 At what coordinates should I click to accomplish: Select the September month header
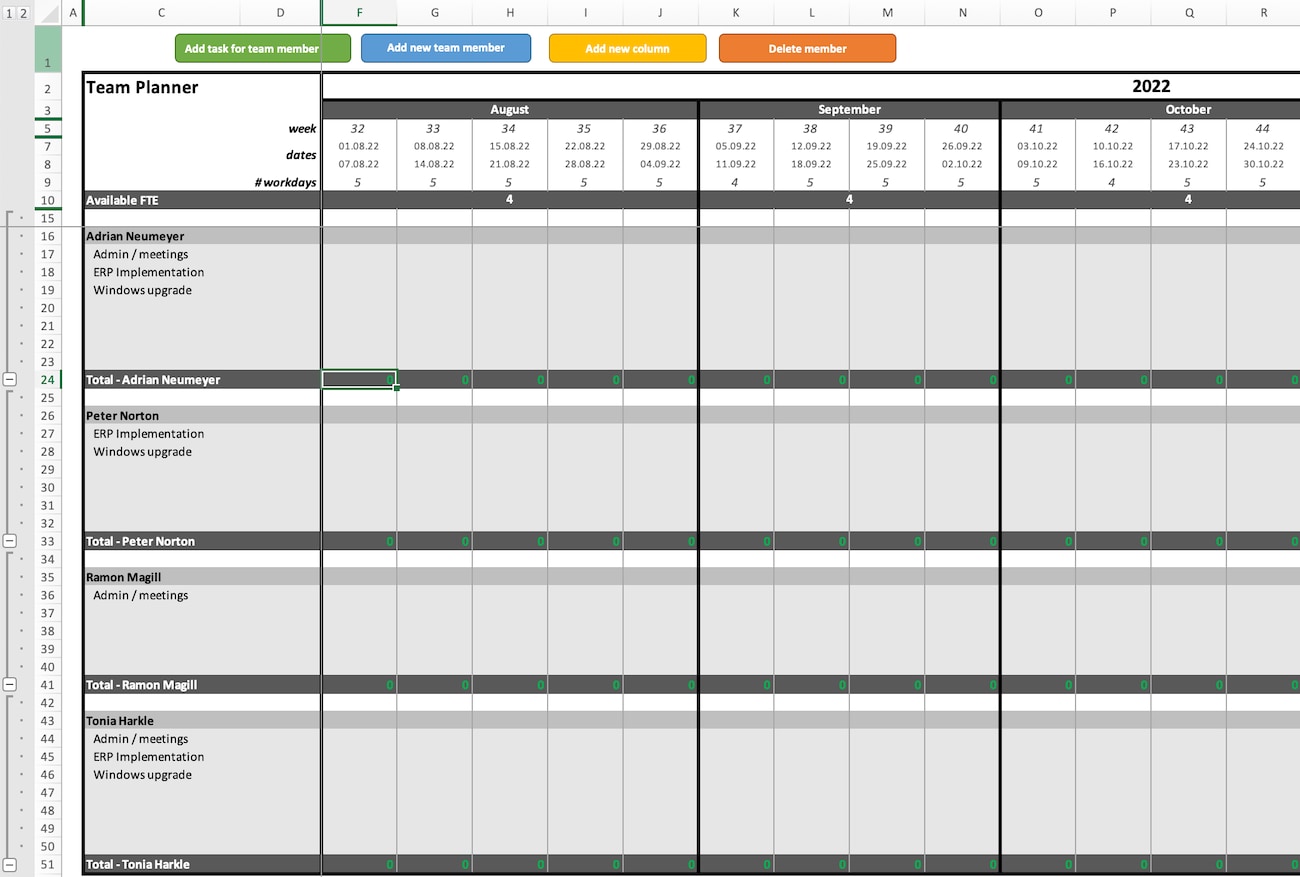coord(848,109)
